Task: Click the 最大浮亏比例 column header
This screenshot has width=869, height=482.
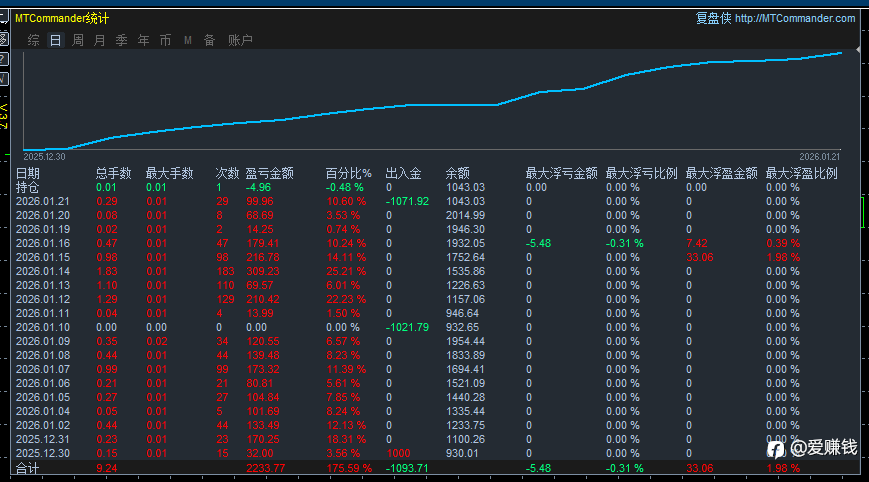Action: pos(641,173)
